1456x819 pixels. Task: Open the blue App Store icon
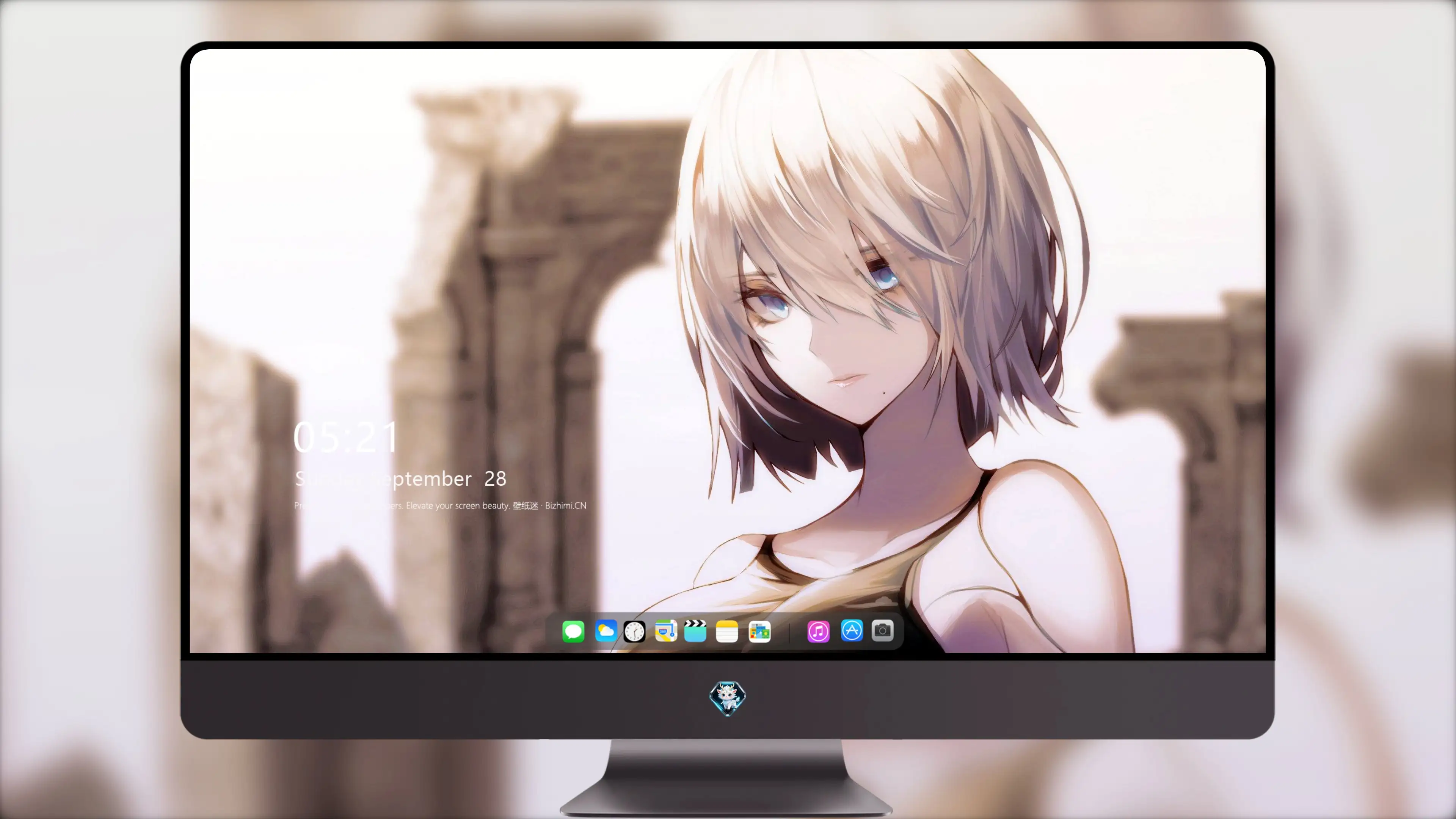[852, 630]
